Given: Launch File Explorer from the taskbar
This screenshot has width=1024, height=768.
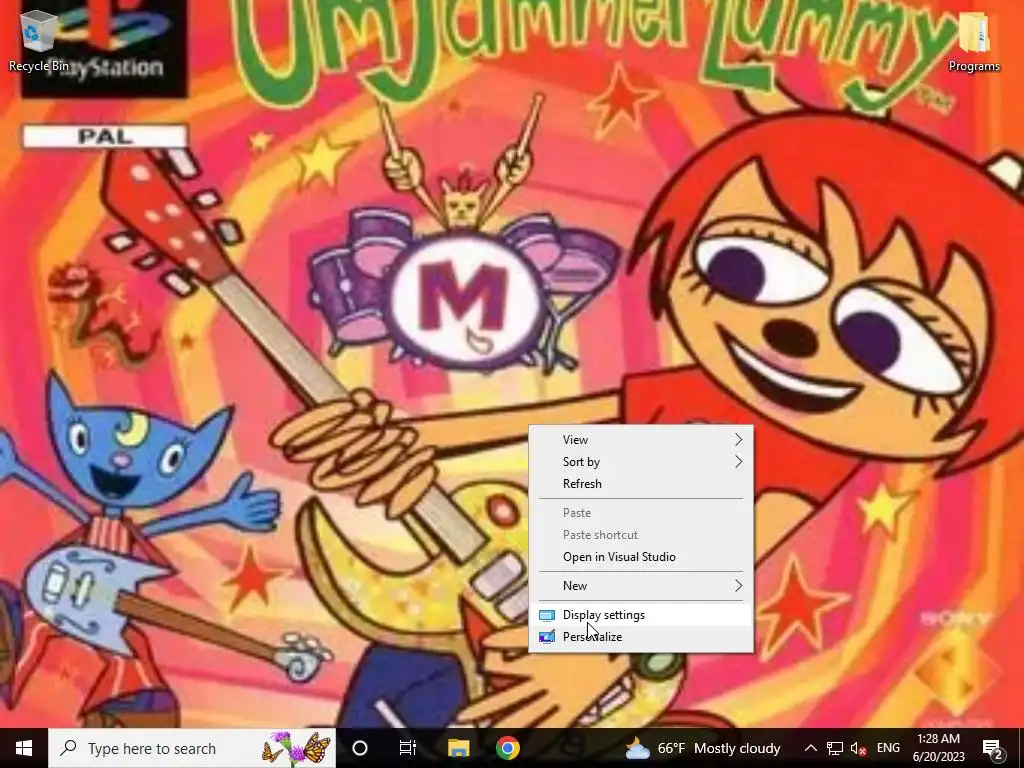Looking at the screenshot, I should click(x=458, y=748).
